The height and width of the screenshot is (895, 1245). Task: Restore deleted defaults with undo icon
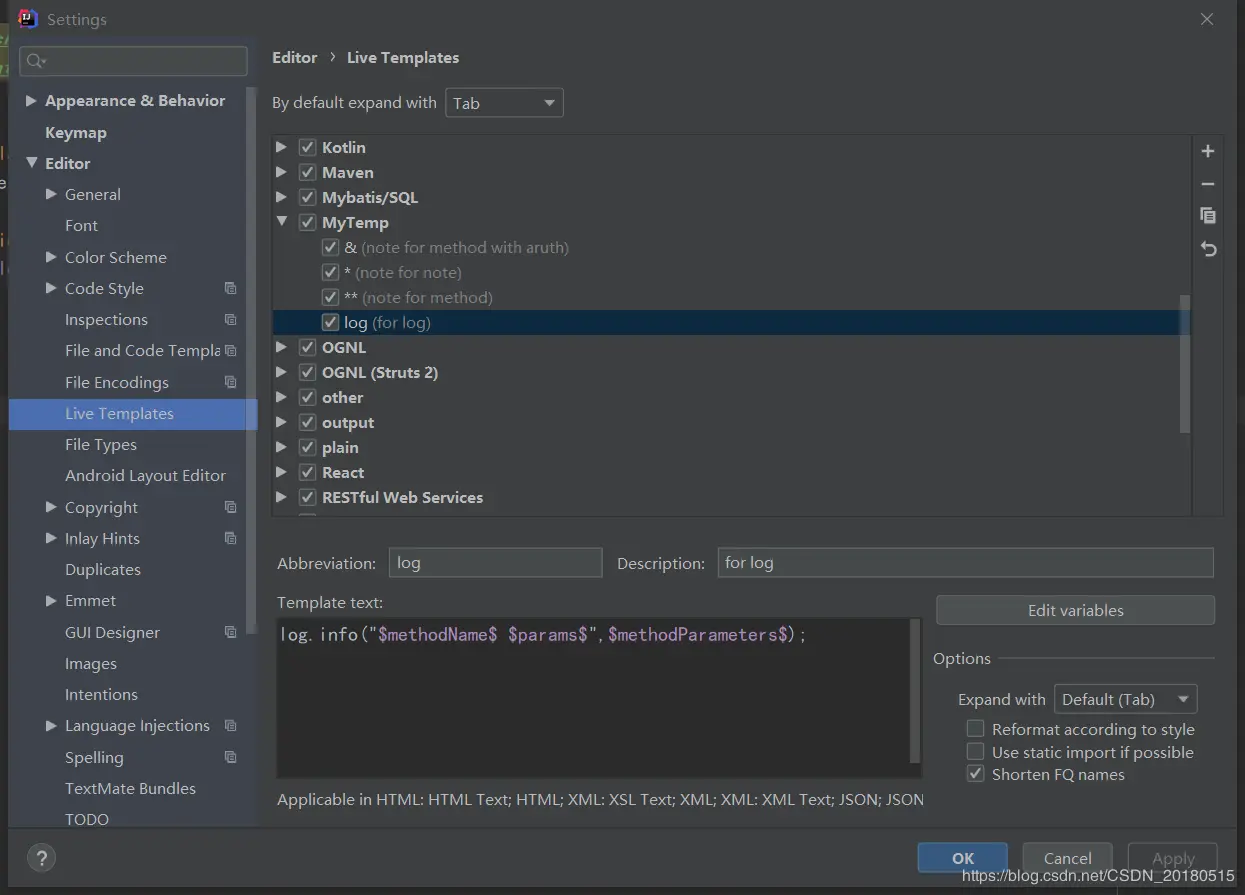click(1208, 249)
